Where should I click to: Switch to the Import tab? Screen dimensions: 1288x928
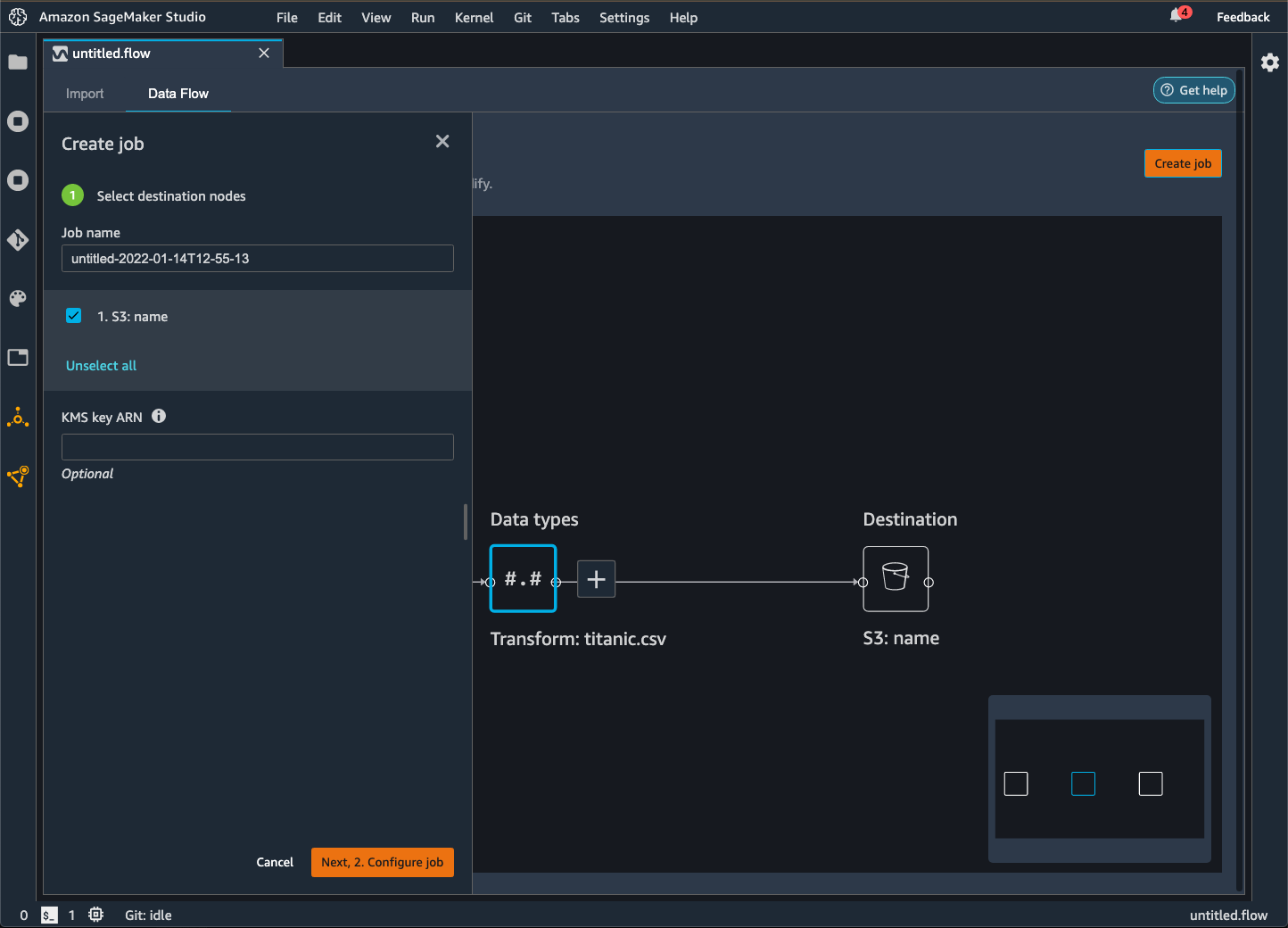(x=85, y=93)
